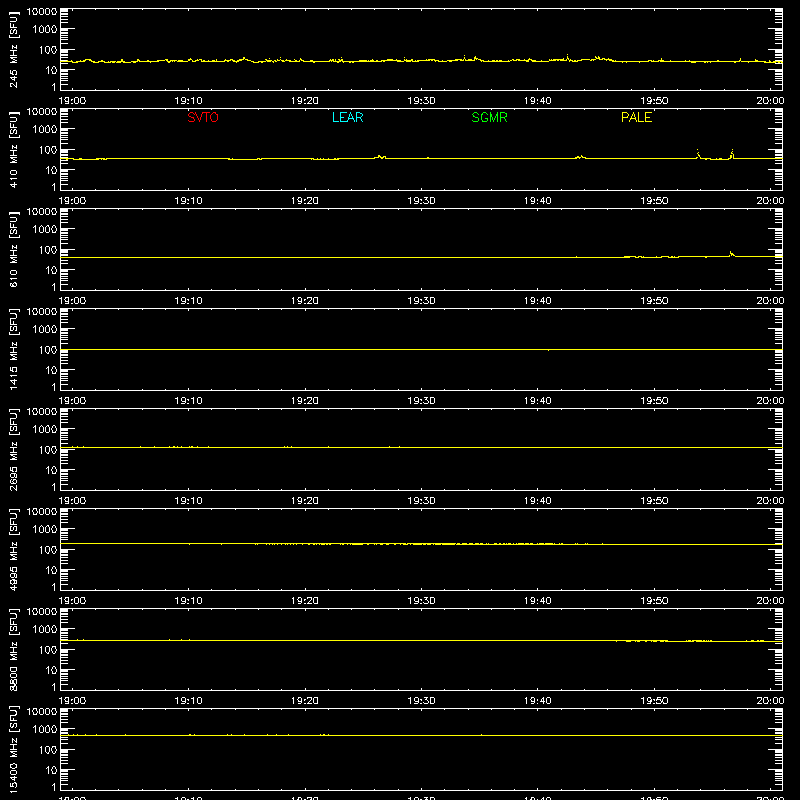
Task: Click the cyan LEAR station label
Action: [347, 117]
